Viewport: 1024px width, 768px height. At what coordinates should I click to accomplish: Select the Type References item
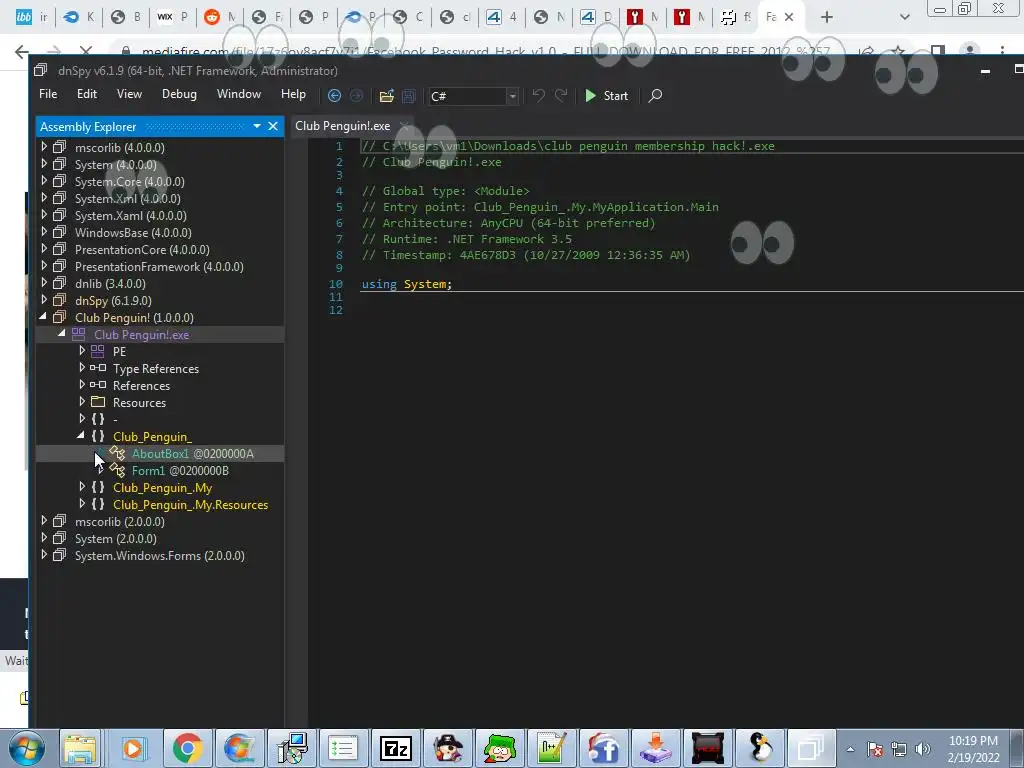tap(155, 368)
